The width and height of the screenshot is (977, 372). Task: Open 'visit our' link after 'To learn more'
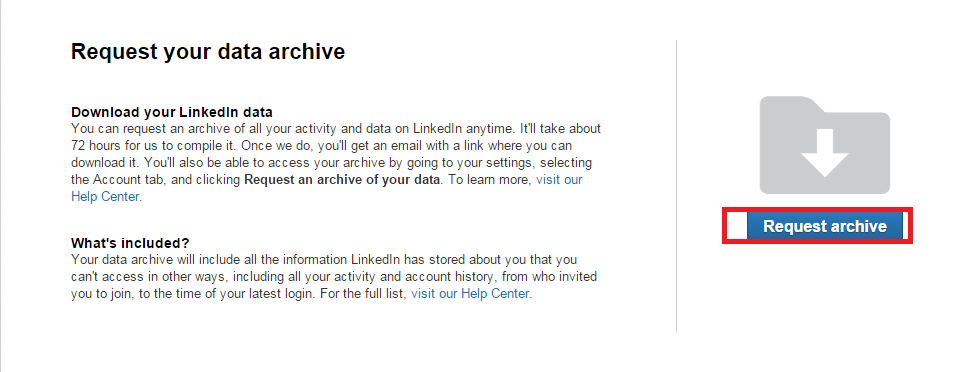(x=559, y=180)
